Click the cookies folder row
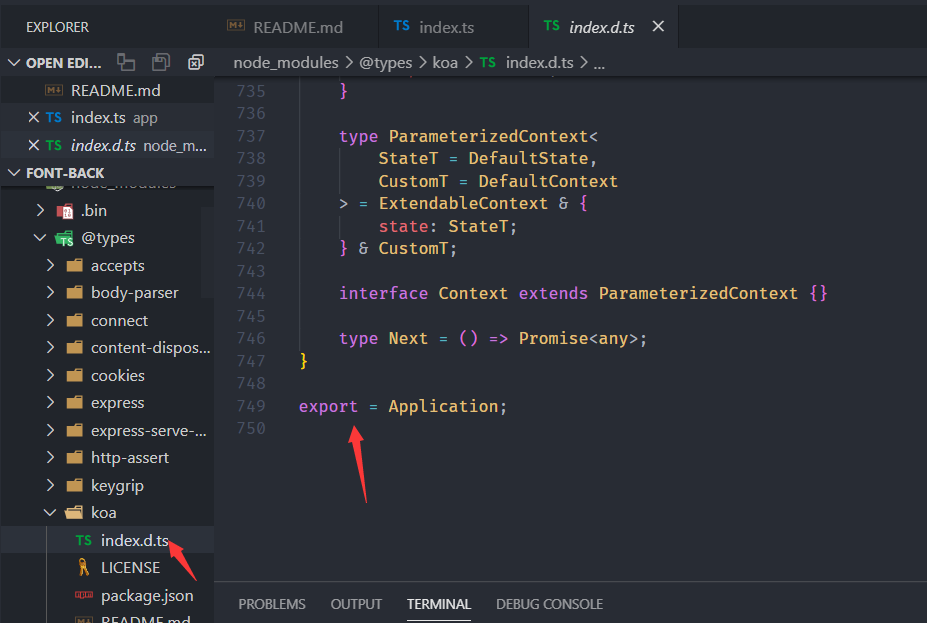This screenshot has height=623, width=927. [107, 375]
